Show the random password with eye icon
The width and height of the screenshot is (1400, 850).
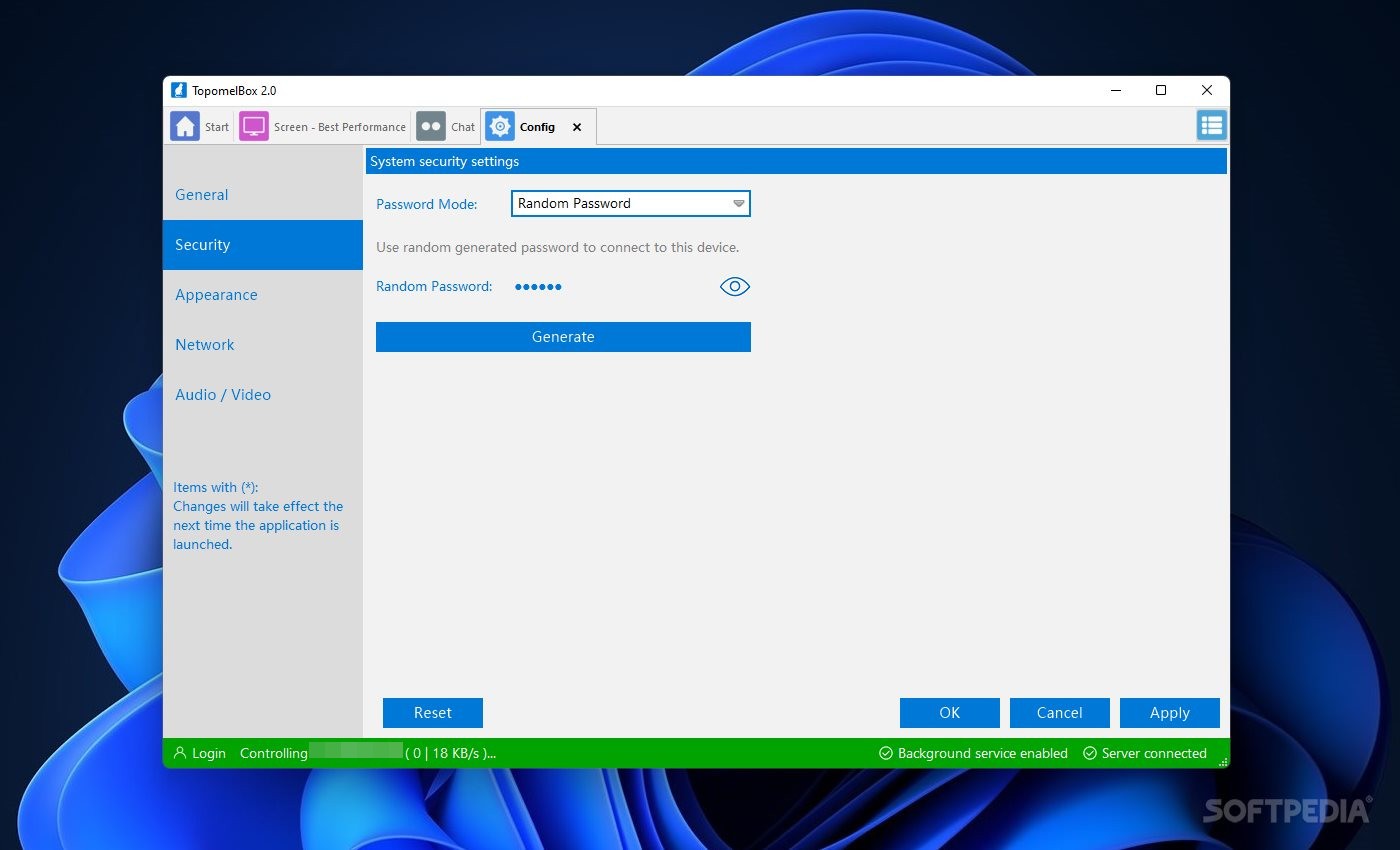pyautogui.click(x=735, y=287)
